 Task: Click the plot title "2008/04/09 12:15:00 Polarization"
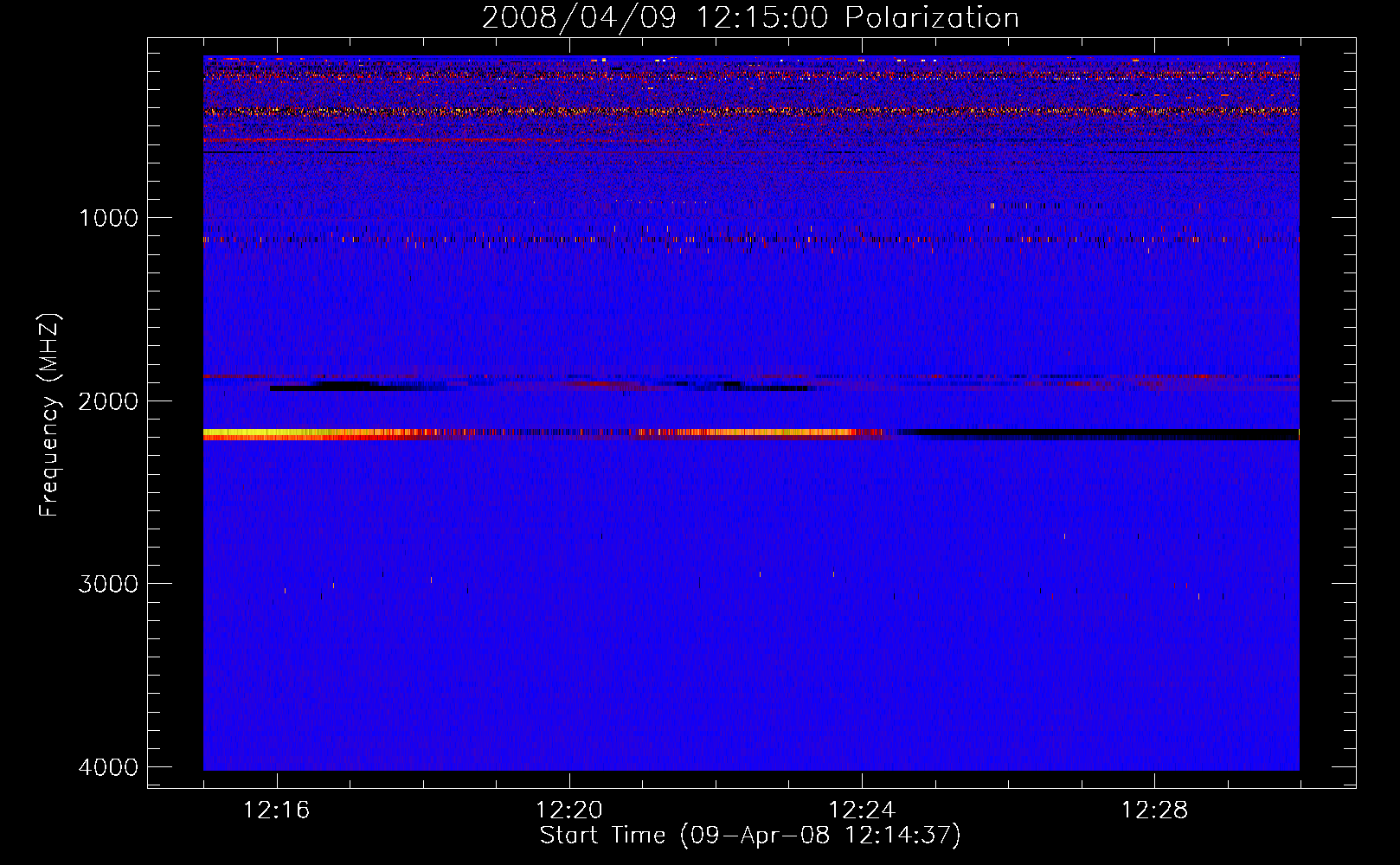click(750, 18)
